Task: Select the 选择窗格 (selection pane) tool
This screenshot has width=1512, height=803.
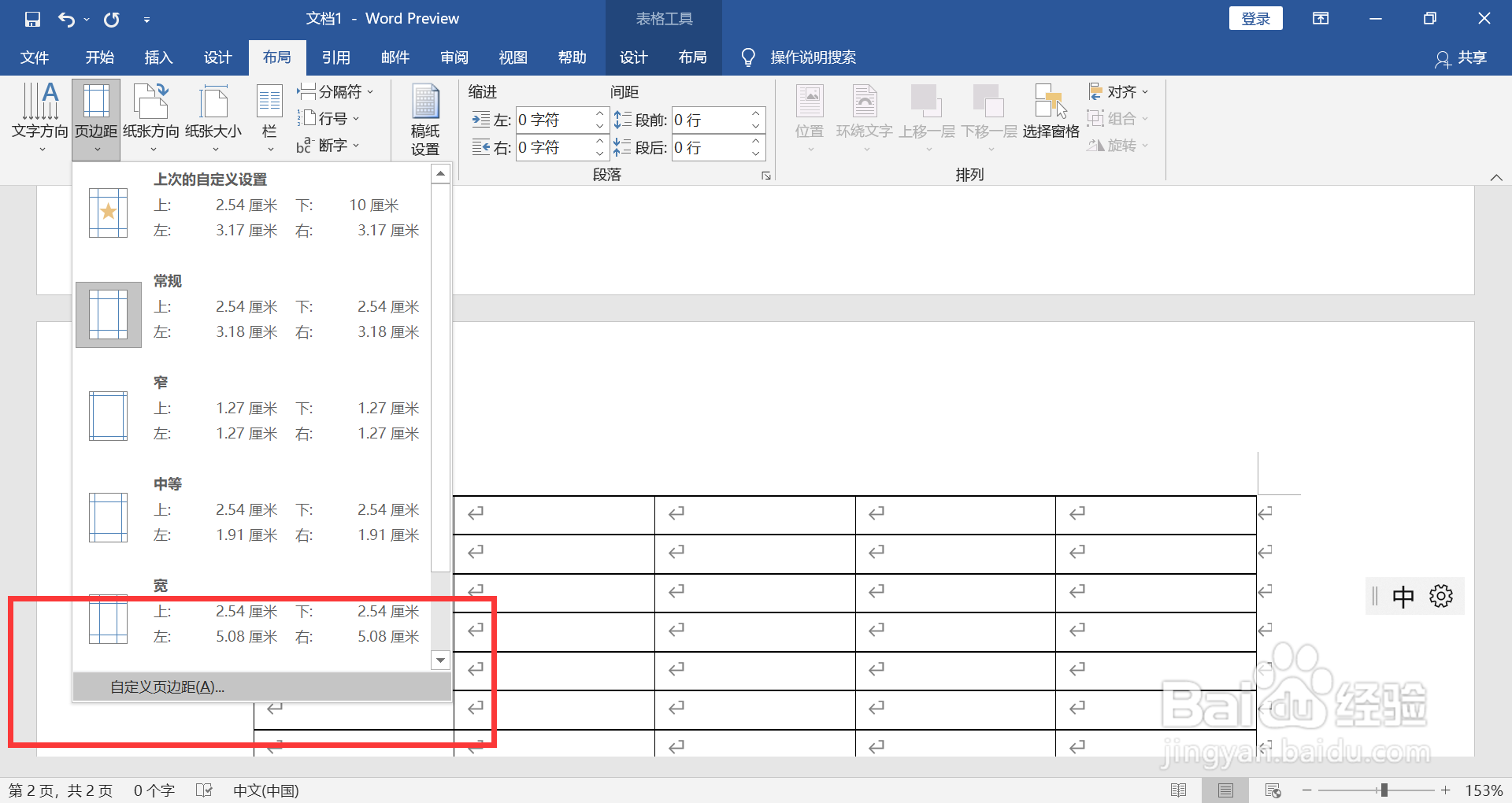Action: (1050, 114)
